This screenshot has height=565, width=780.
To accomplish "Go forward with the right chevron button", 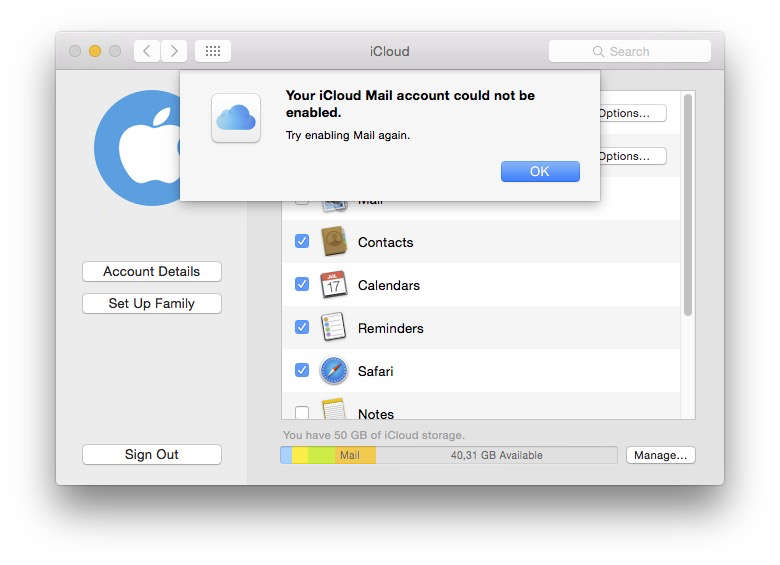I will [x=174, y=51].
